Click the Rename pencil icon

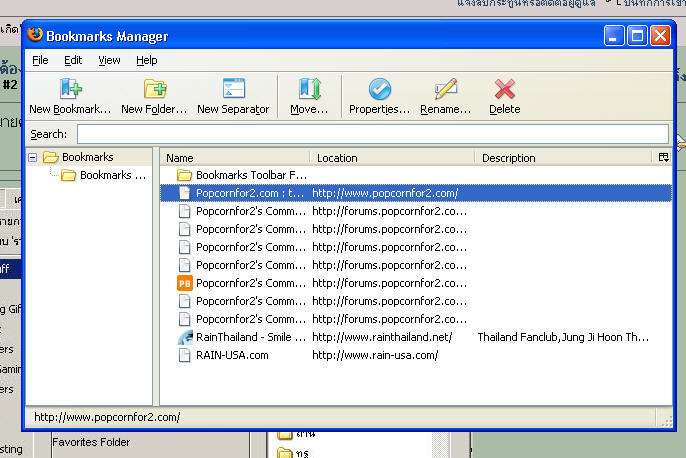click(446, 89)
